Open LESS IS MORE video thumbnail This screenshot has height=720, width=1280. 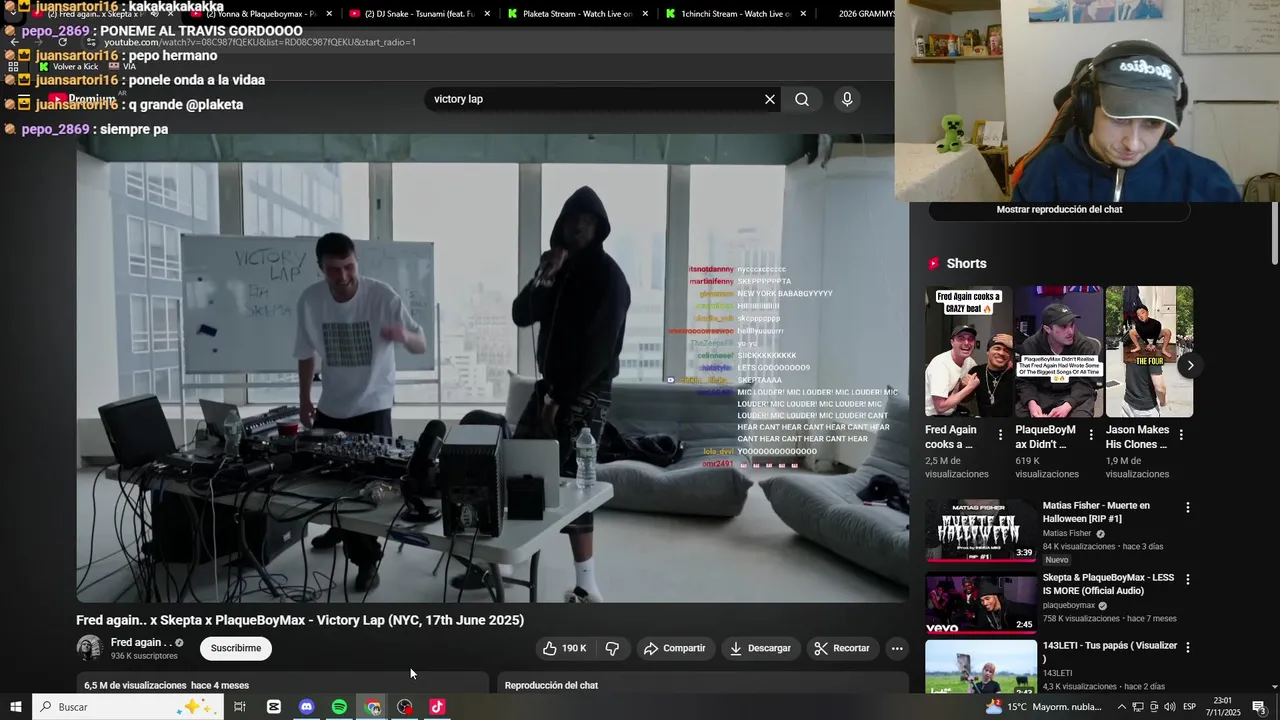click(981, 603)
